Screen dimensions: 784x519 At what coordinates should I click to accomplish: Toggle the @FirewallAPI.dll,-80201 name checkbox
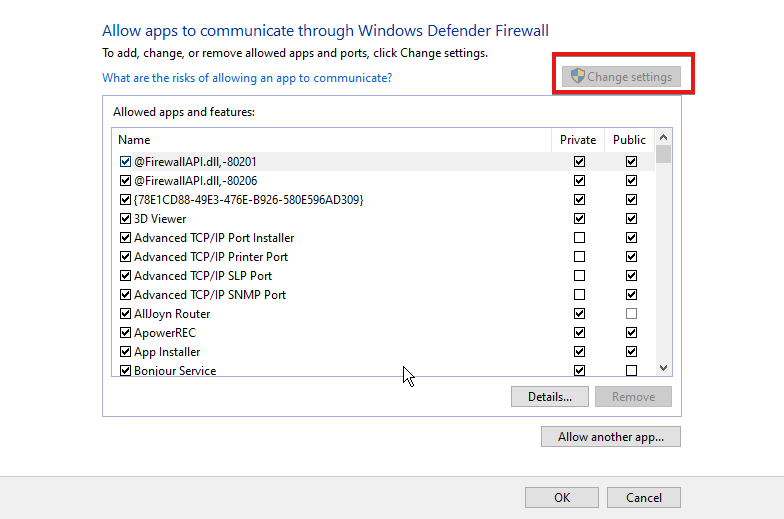[x=125, y=162]
